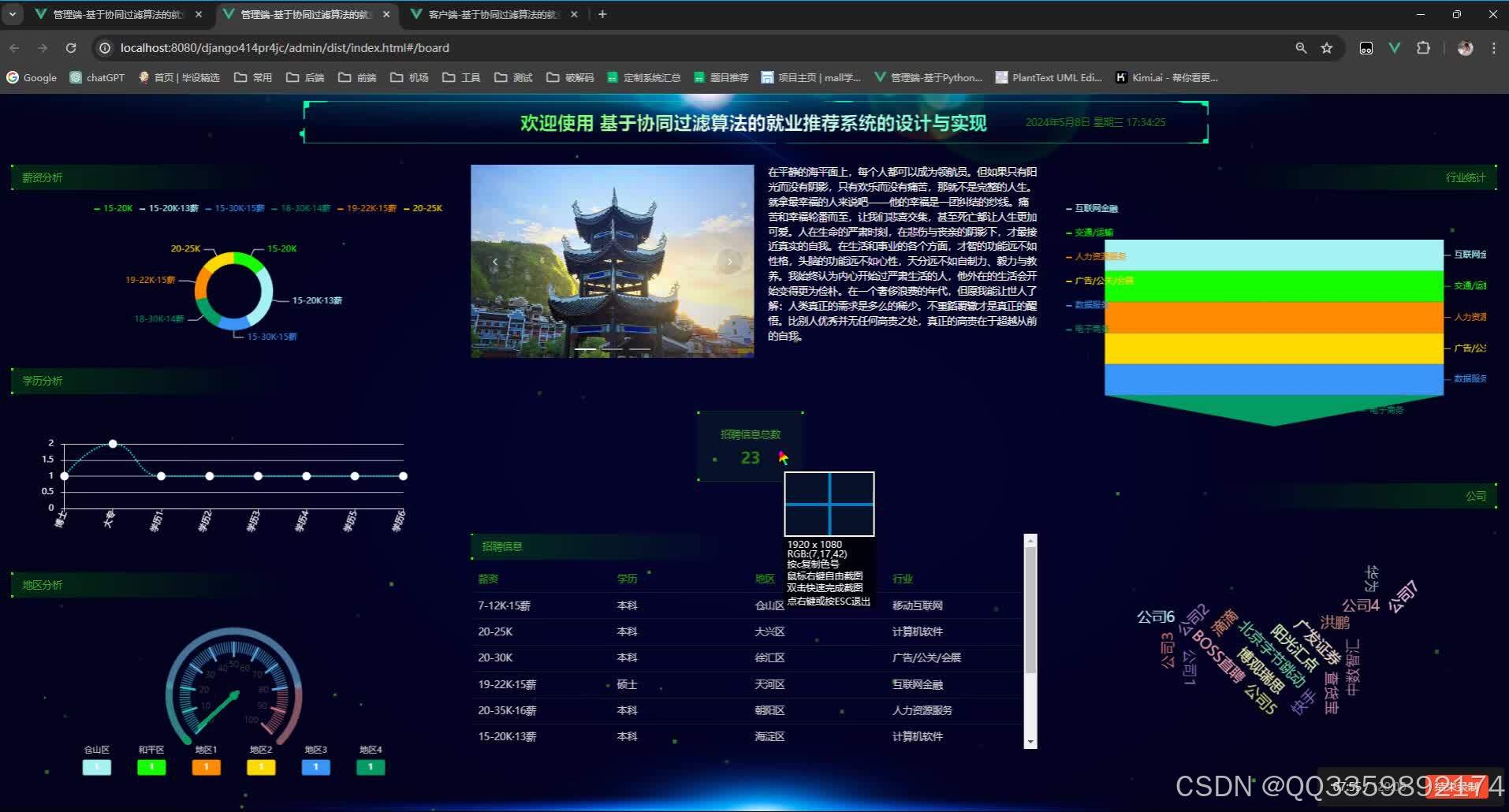Screen dimensions: 1509x812
Task: Reload the dashboard page
Action: [x=71, y=48]
